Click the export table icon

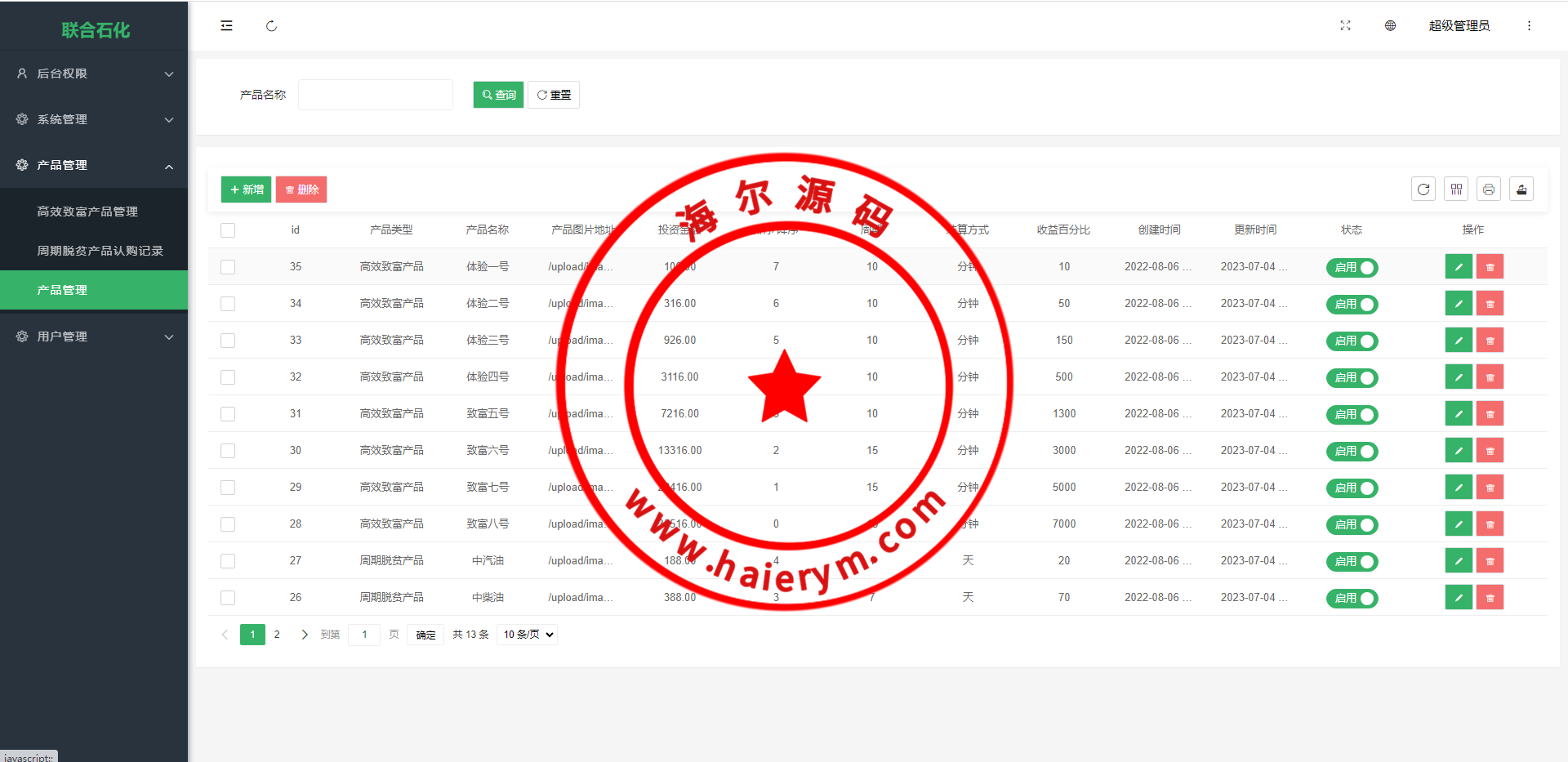[1521, 189]
